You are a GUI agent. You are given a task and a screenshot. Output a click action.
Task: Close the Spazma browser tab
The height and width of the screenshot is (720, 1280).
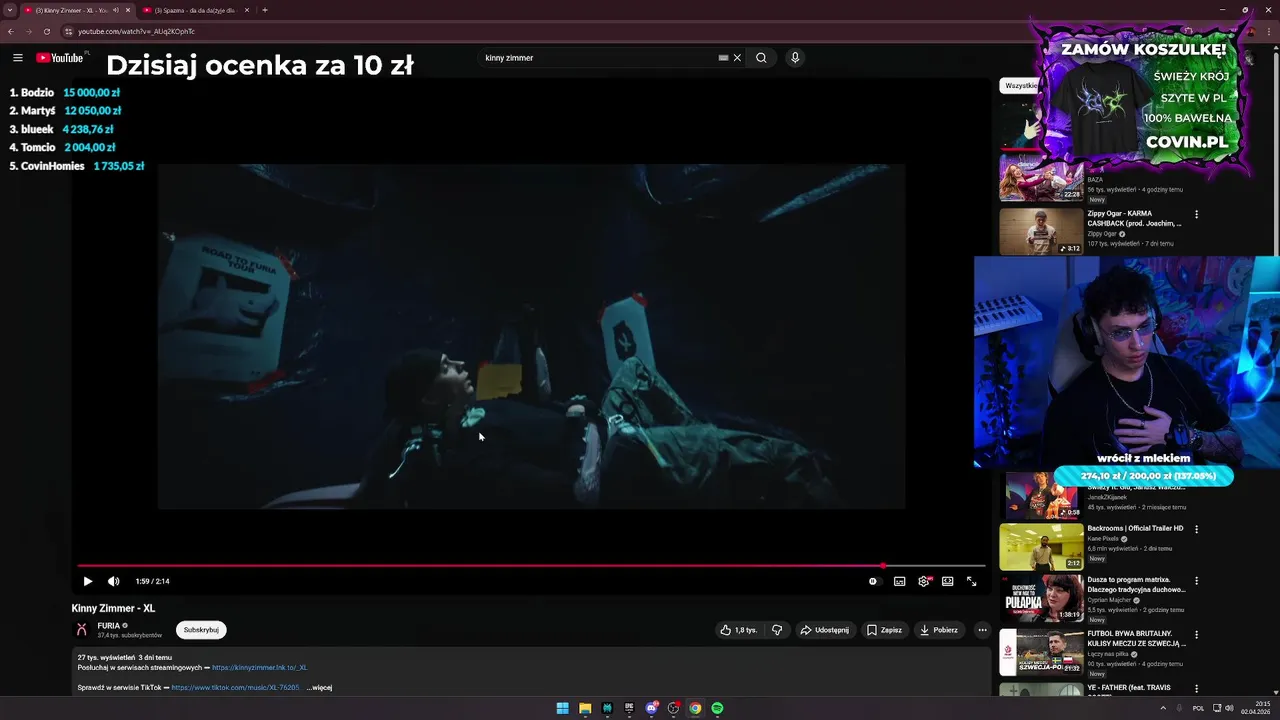247,10
